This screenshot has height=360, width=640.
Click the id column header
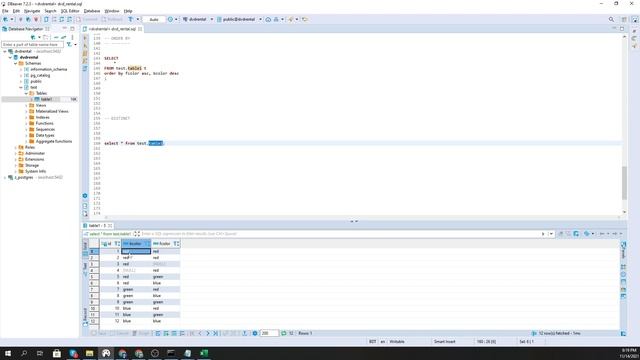[111, 244]
